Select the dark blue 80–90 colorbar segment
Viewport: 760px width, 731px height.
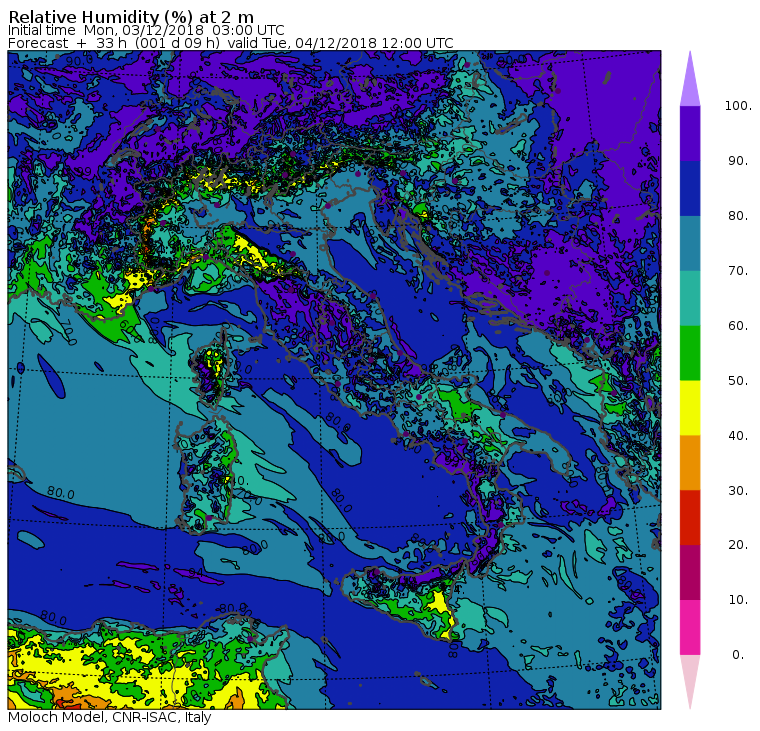(x=690, y=188)
